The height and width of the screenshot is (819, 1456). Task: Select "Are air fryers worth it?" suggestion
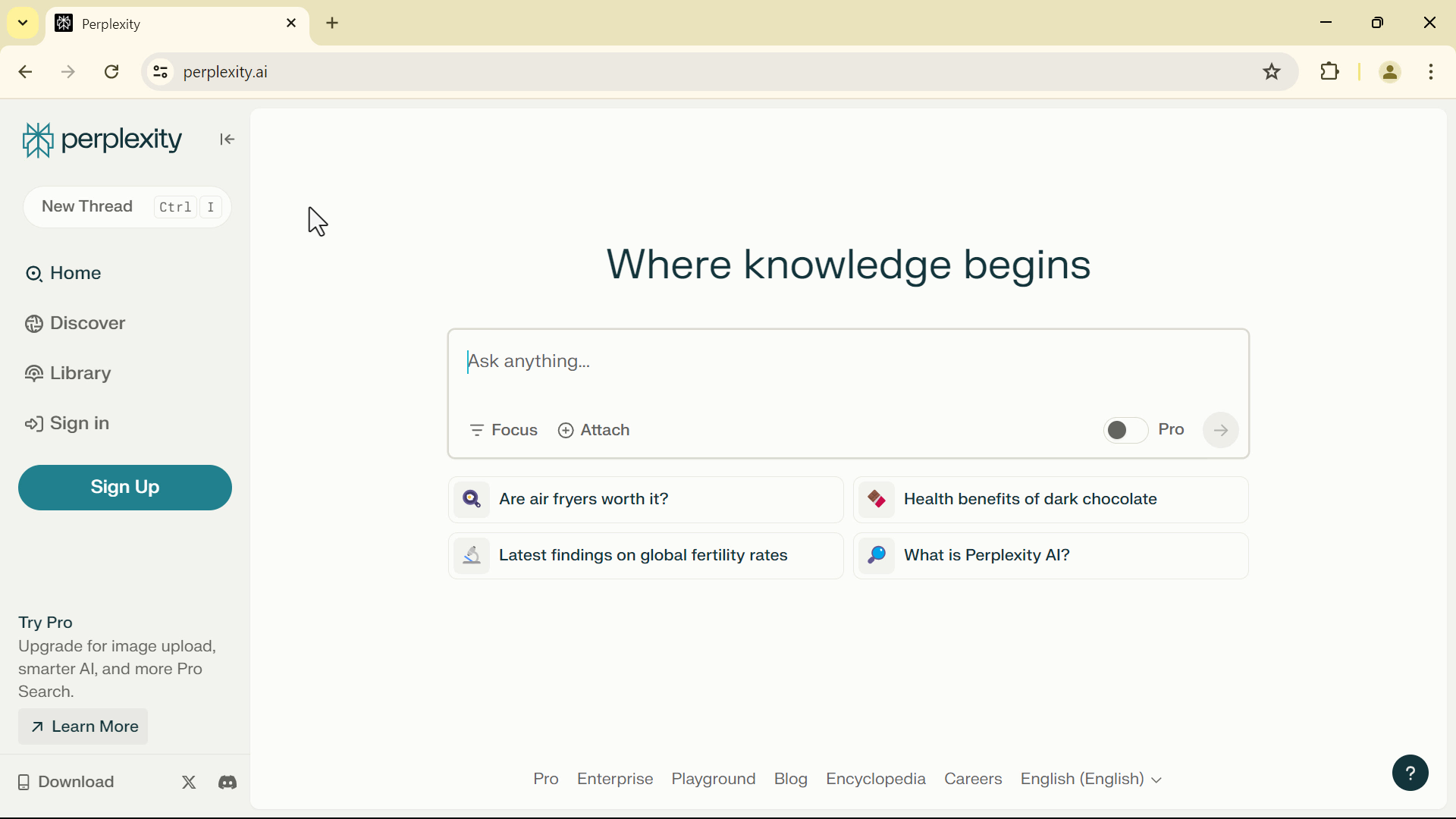coord(645,500)
